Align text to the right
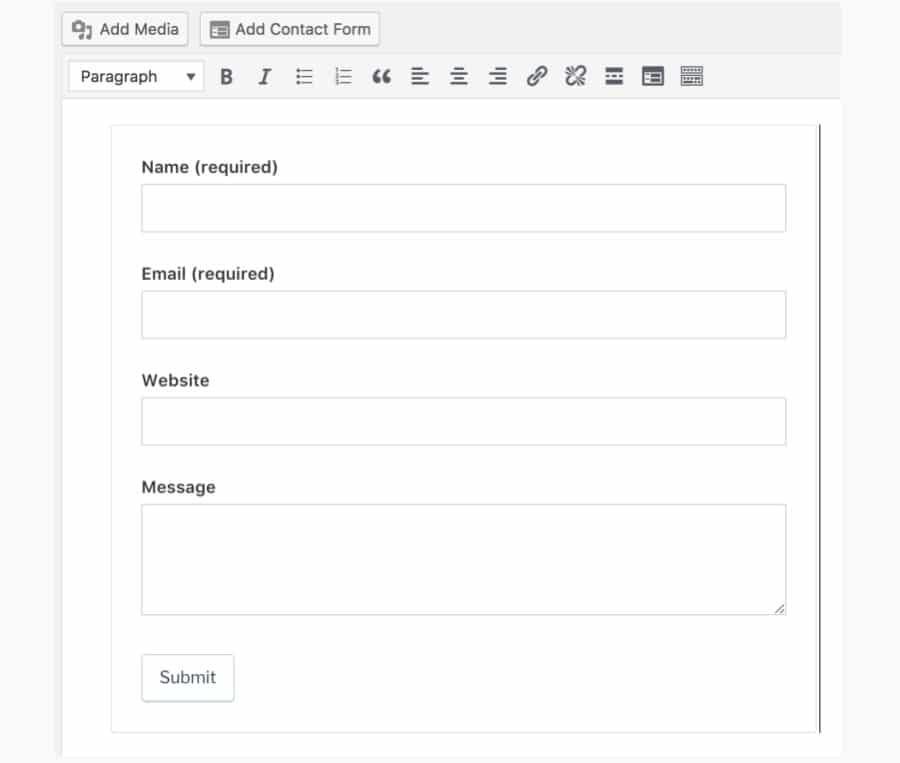The width and height of the screenshot is (900, 763). point(497,76)
